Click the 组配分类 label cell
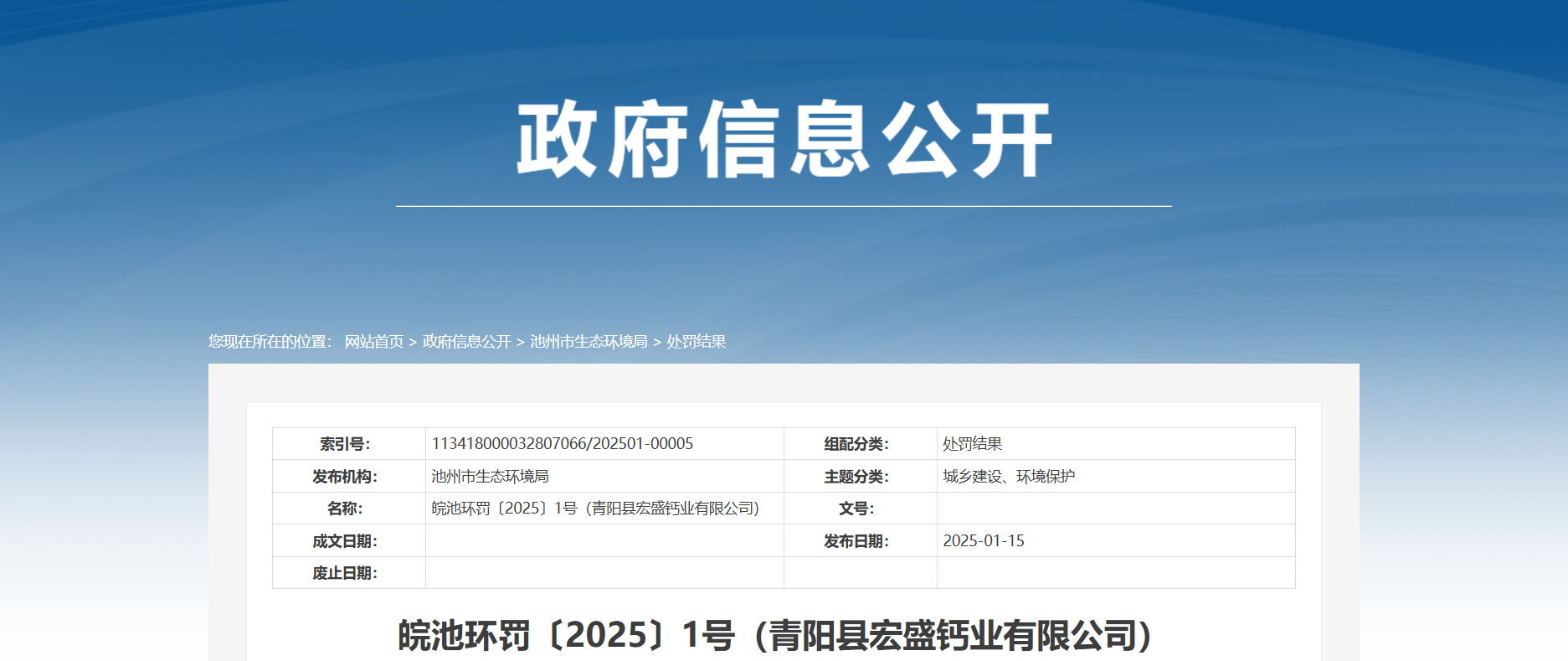Image resolution: width=1568 pixels, height=661 pixels. tap(861, 444)
